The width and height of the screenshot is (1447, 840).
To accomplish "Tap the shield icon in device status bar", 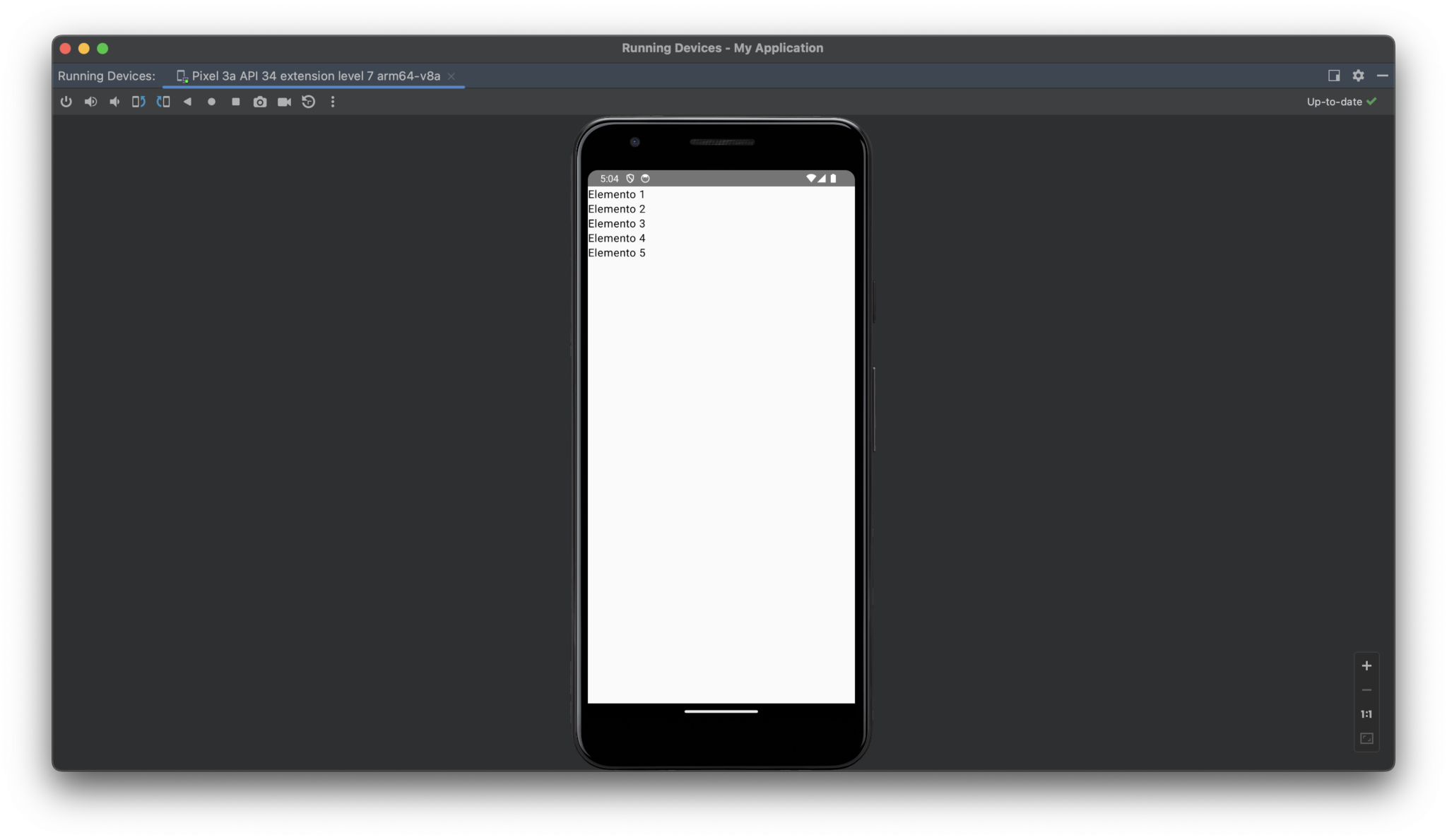I will click(630, 179).
